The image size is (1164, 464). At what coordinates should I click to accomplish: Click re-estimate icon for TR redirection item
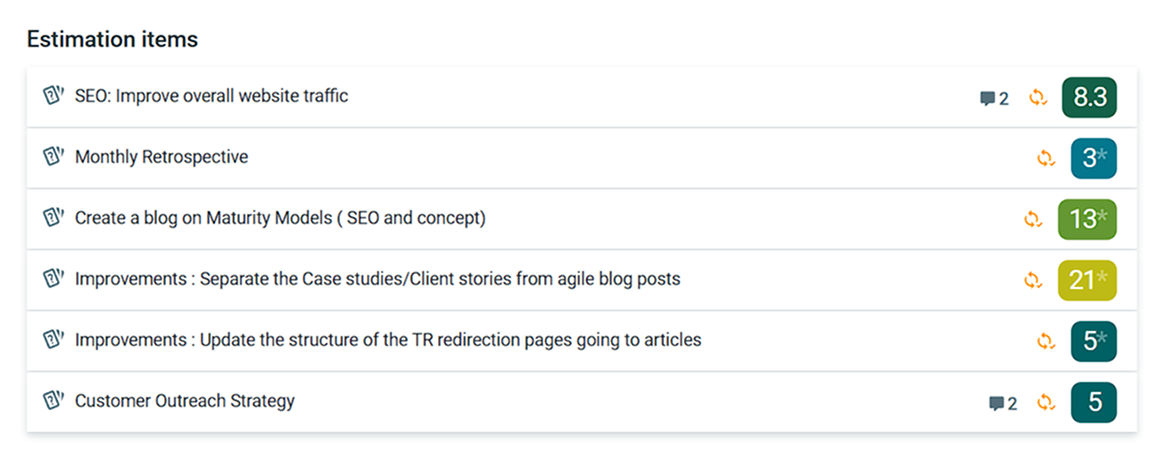point(1046,341)
